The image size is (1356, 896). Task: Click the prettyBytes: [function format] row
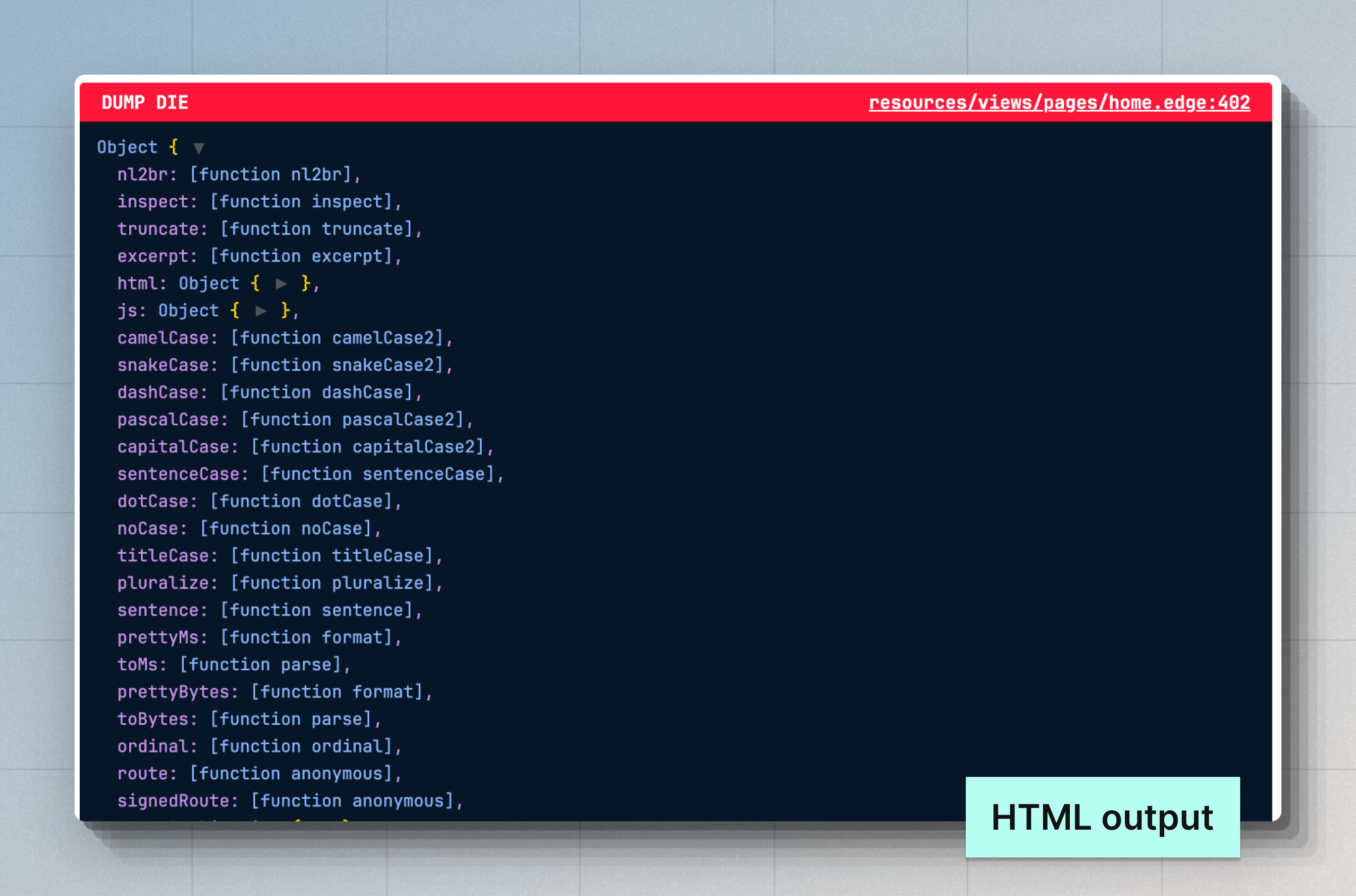point(275,692)
